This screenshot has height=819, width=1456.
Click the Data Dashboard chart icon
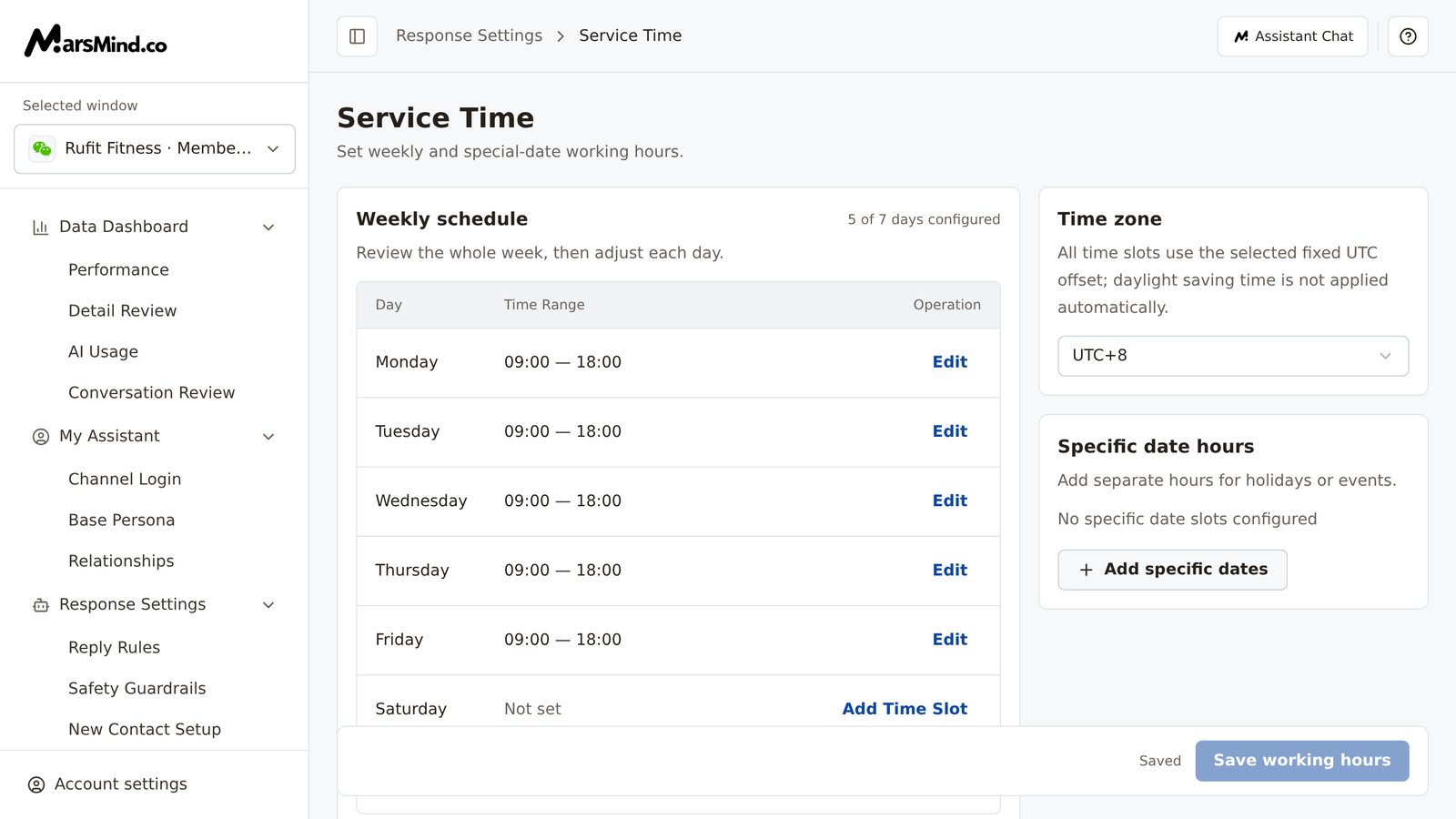[40, 227]
